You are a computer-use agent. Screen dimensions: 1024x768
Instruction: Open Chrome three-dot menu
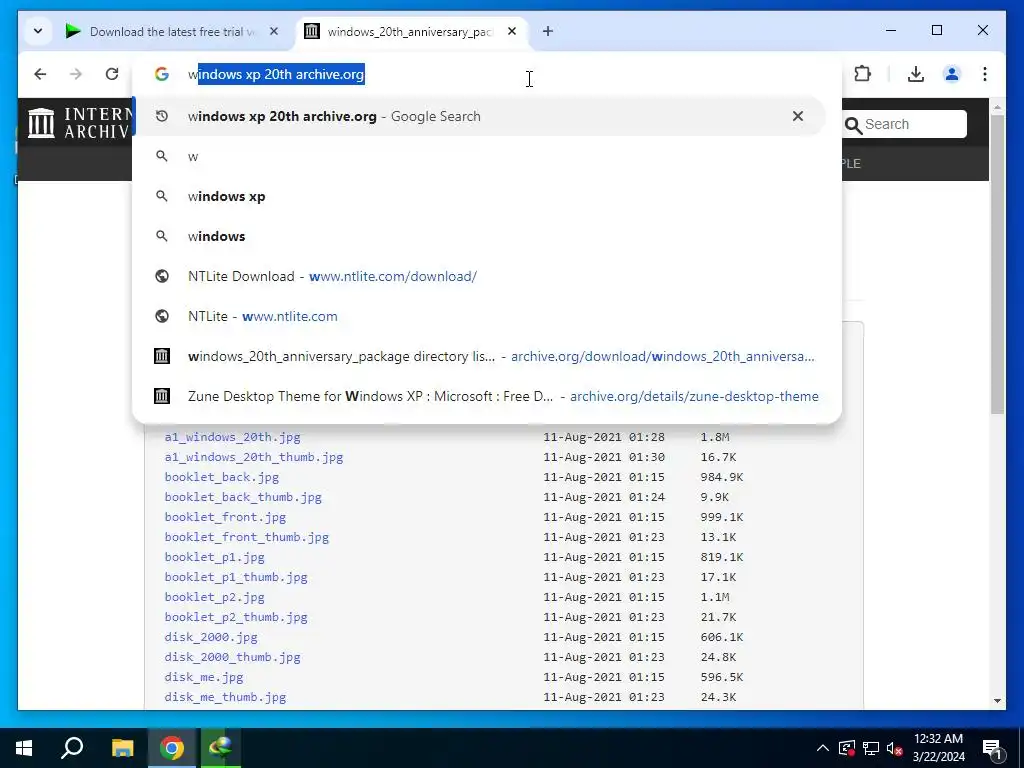[x=985, y=74]
